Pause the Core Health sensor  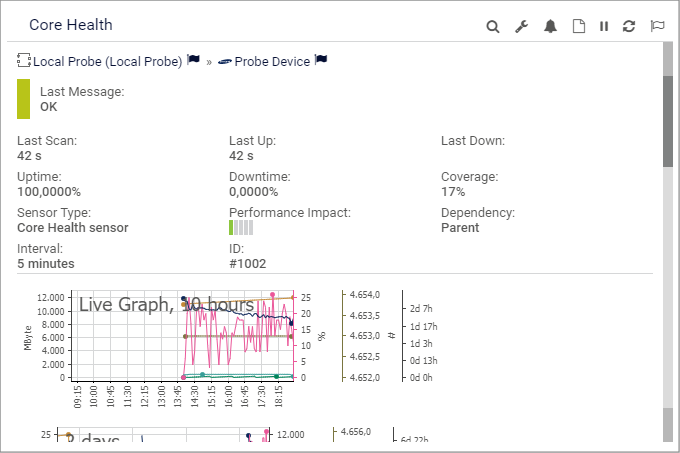pyautogui.click(x=604, y=26)
